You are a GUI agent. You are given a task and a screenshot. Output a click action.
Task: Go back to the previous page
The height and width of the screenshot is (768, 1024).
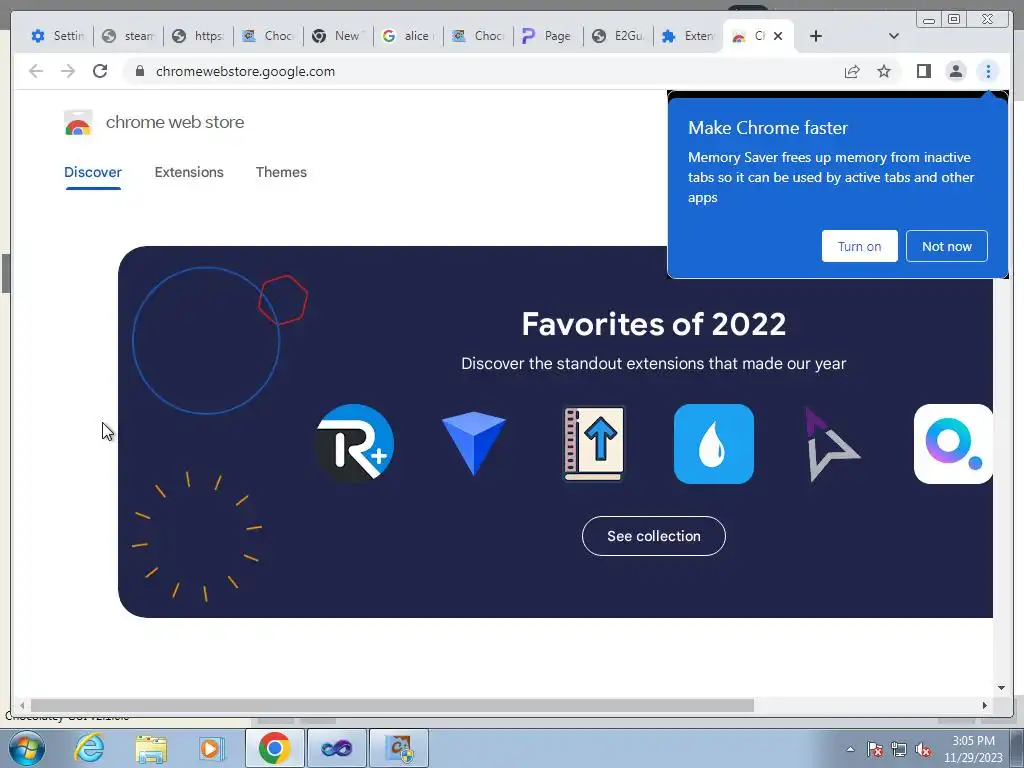point(36,71)
